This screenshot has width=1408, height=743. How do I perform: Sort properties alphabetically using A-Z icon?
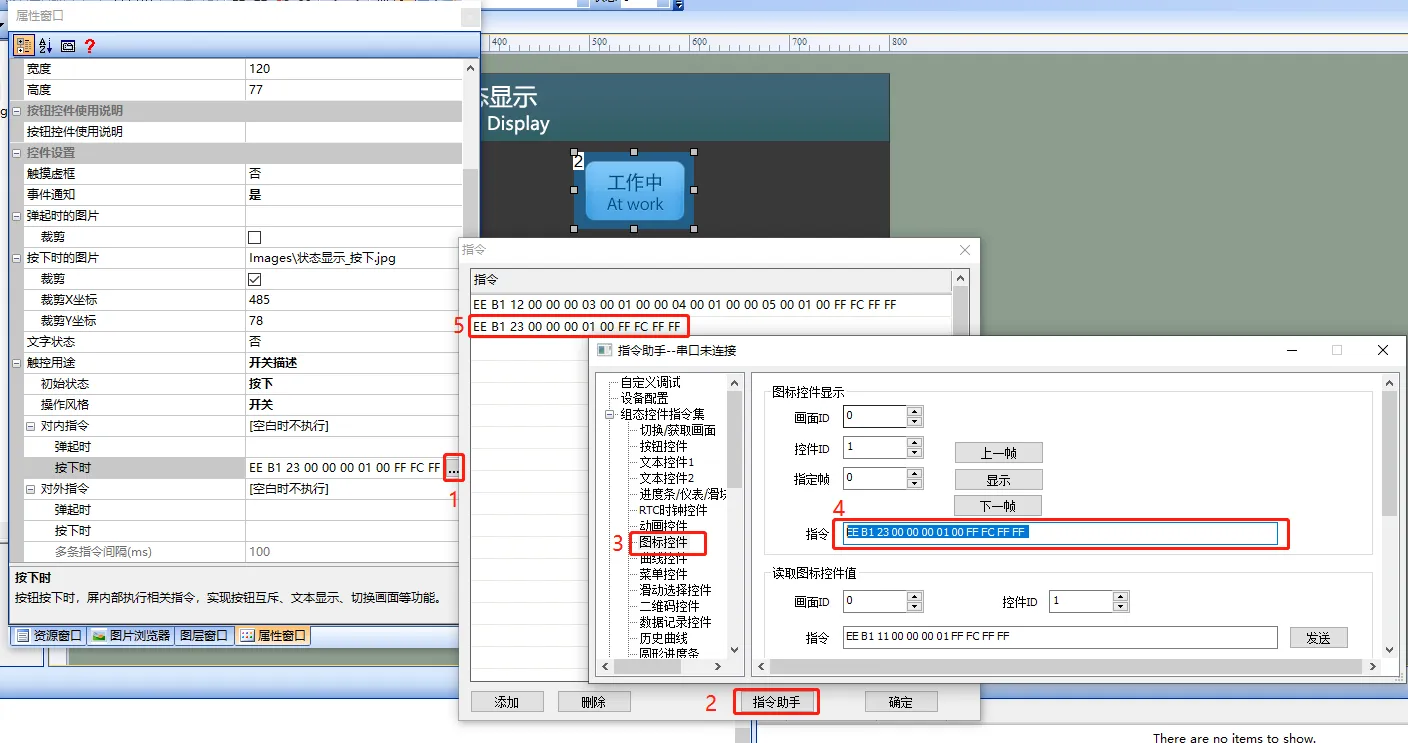tap(44, 45)
